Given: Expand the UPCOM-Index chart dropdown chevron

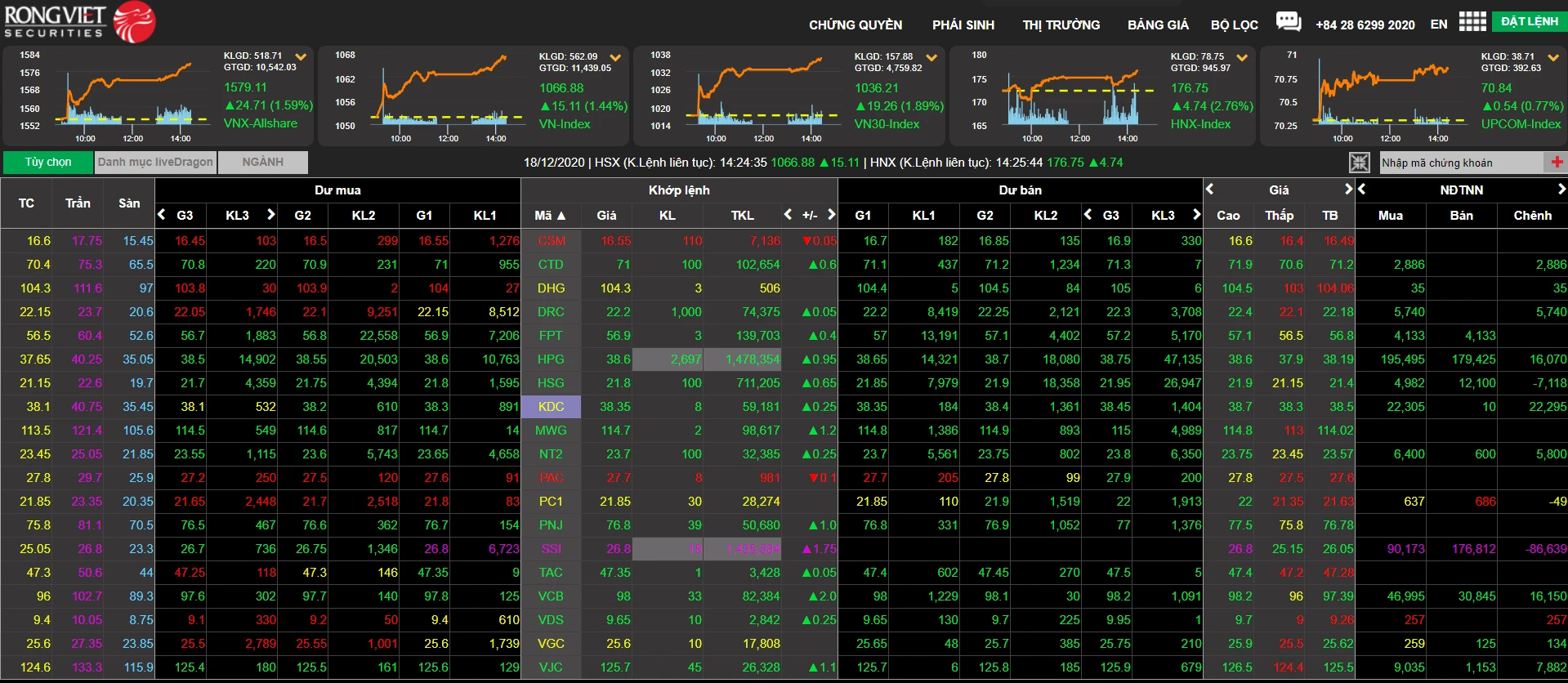Looking at the screenshot, I should (1553, 57).
